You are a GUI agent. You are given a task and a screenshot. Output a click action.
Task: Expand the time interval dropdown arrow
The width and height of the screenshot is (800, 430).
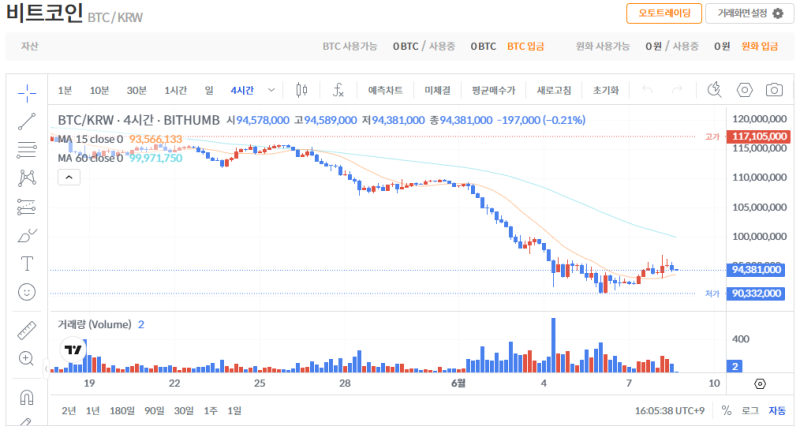coord(271,90)
